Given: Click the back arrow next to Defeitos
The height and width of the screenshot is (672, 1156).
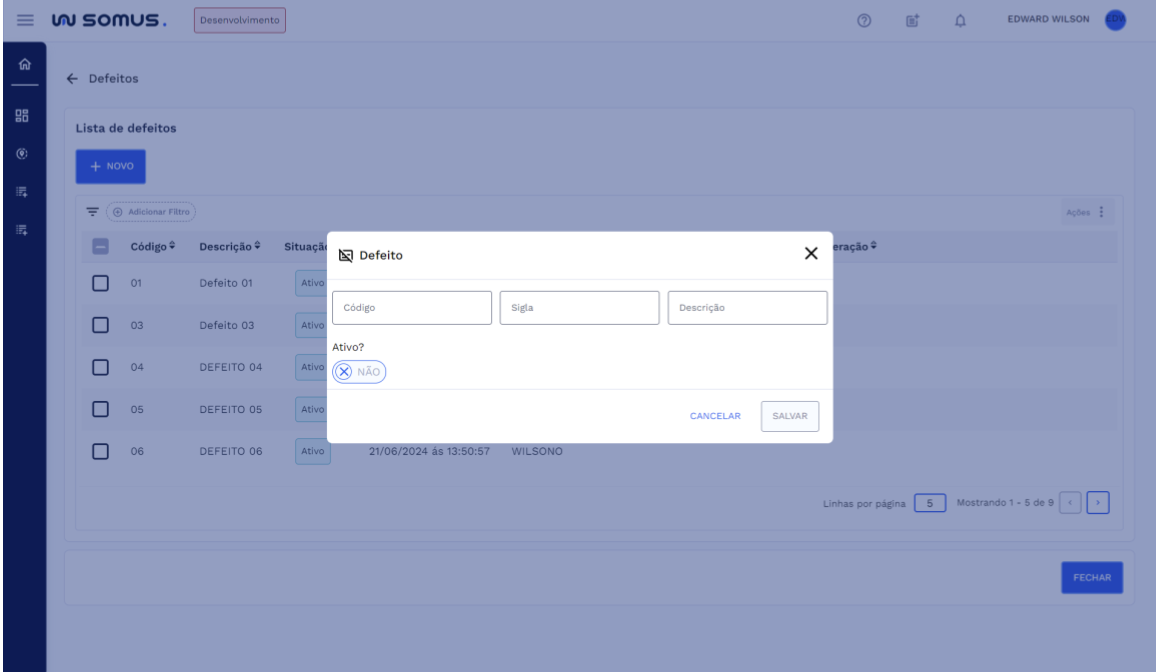Looking at the screenshot, I should [x=71, y=78].
